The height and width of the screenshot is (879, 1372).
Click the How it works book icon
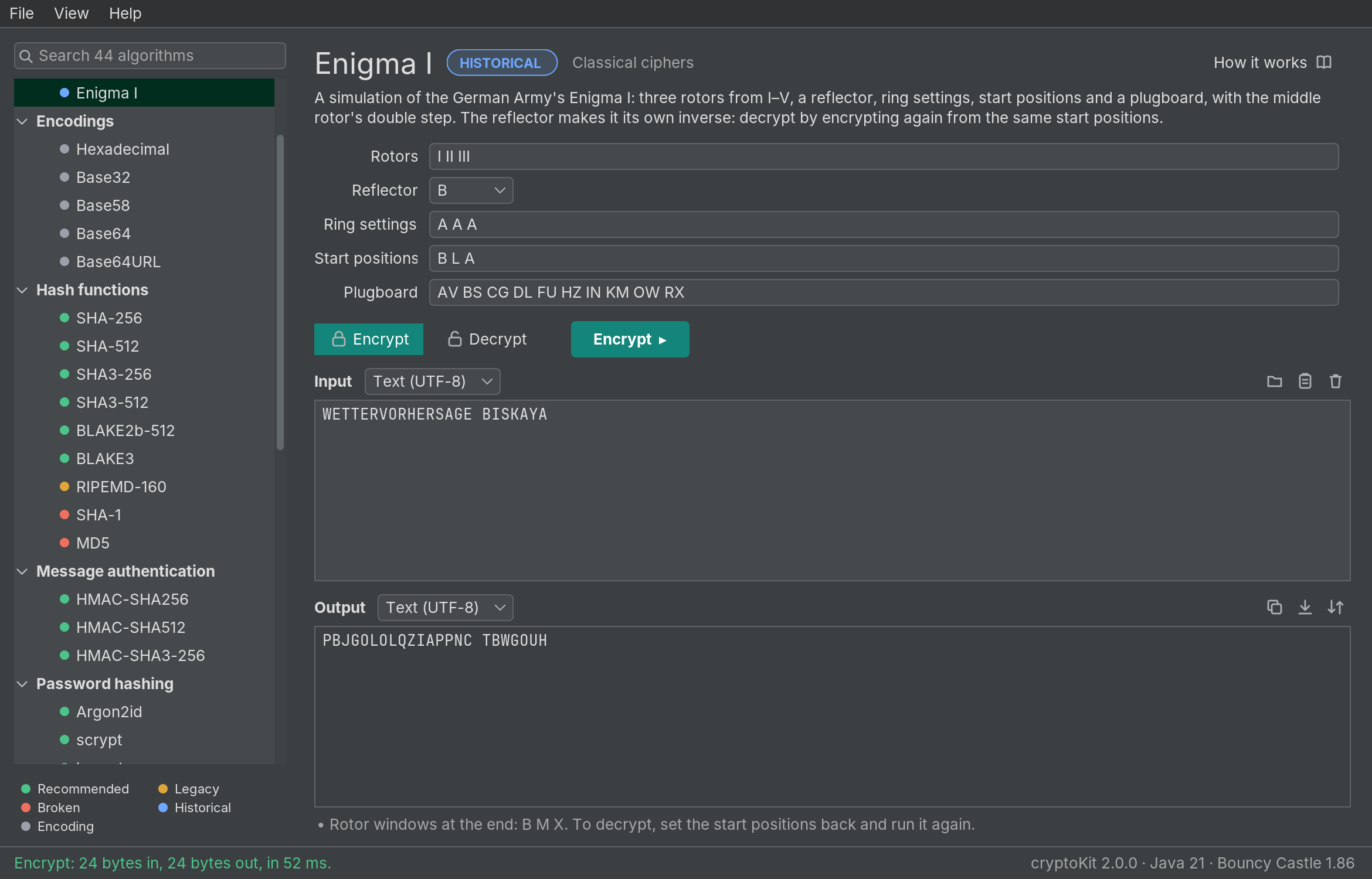1324,63
